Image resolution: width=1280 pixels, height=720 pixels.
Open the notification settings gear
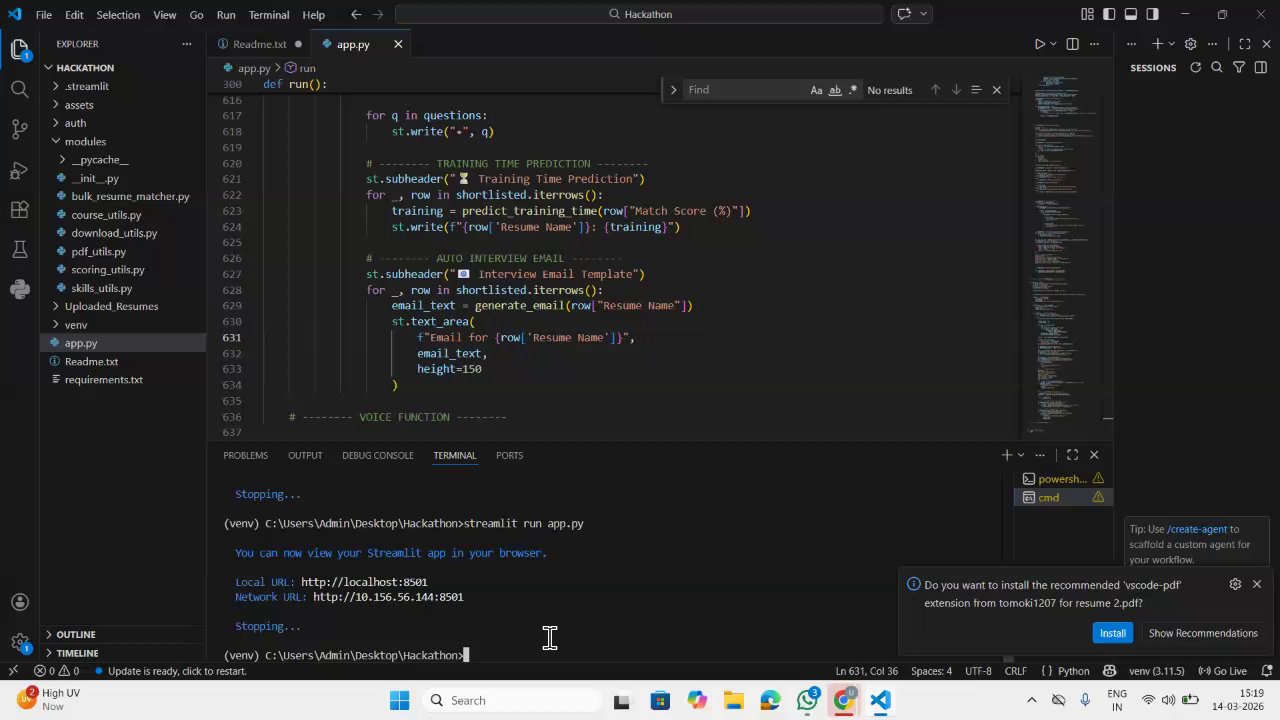click(x=1235, y=584)
